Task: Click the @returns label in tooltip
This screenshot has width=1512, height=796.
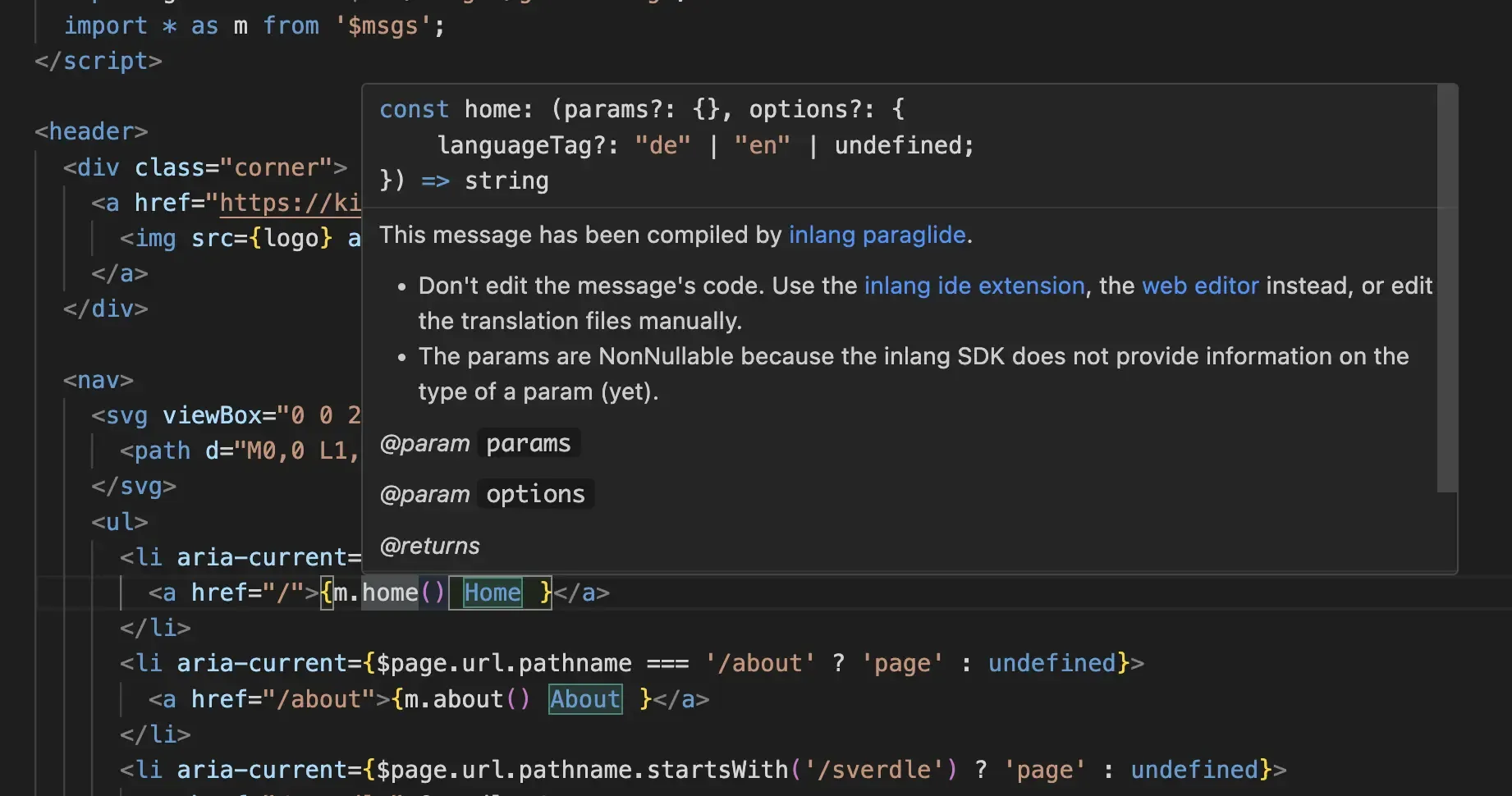Action: pos(429,545)
